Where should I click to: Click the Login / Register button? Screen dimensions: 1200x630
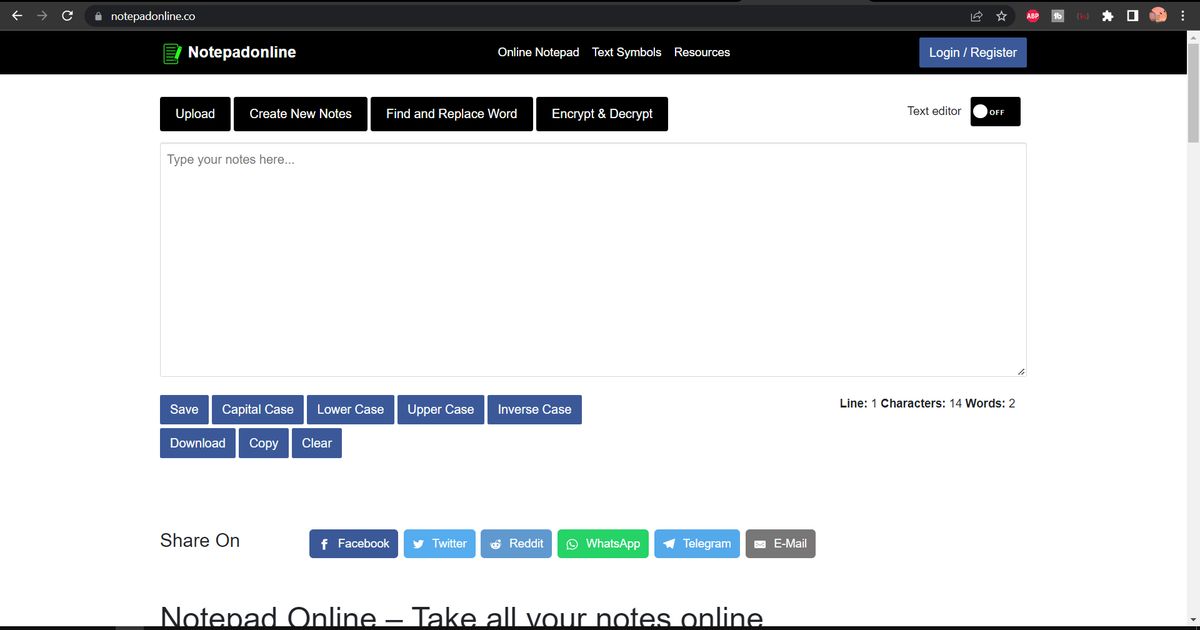(973, 52)
